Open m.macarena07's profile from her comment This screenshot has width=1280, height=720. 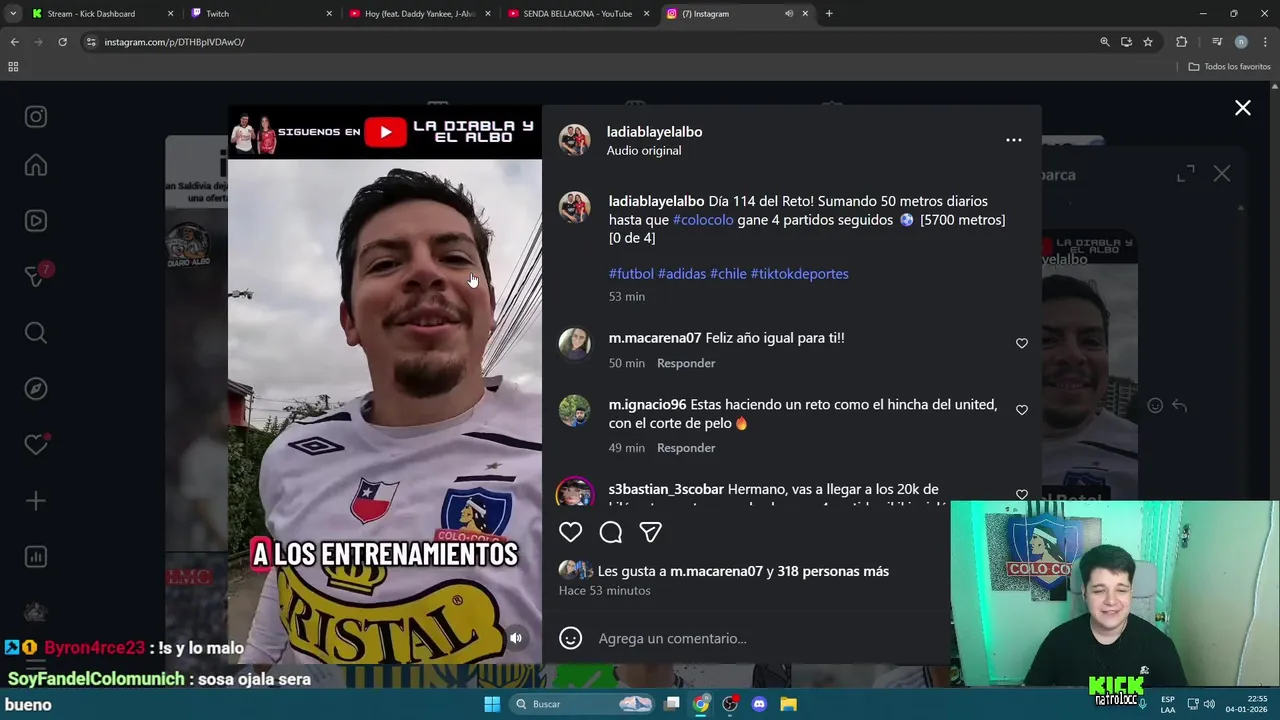pyautogui.click(x=654, y=338)
